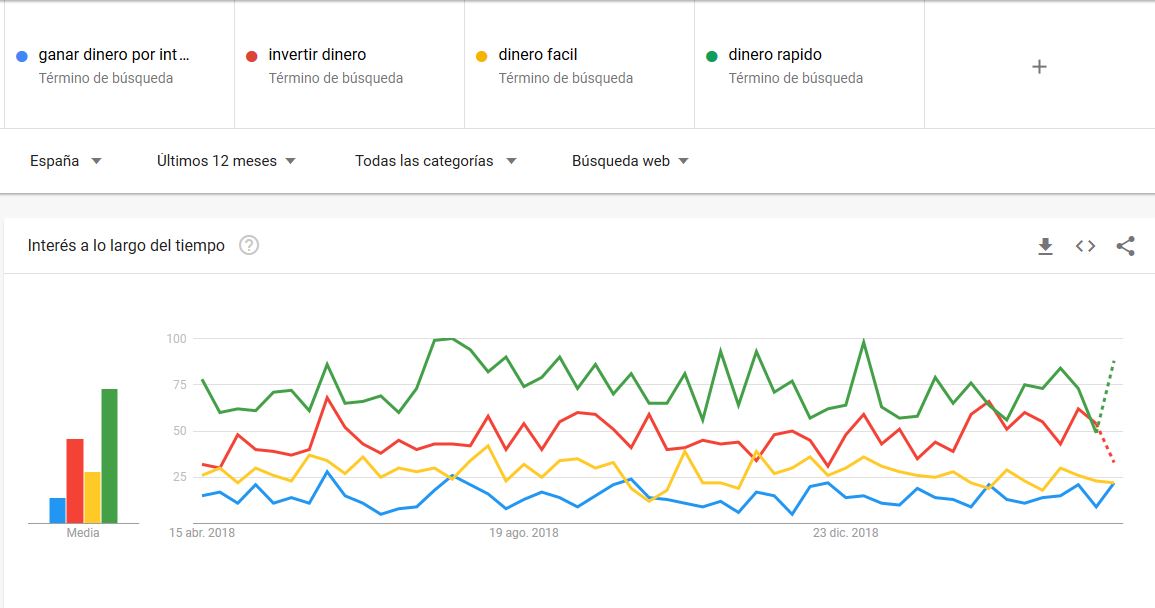Click the yellow dot beside dinero facil

482,56
